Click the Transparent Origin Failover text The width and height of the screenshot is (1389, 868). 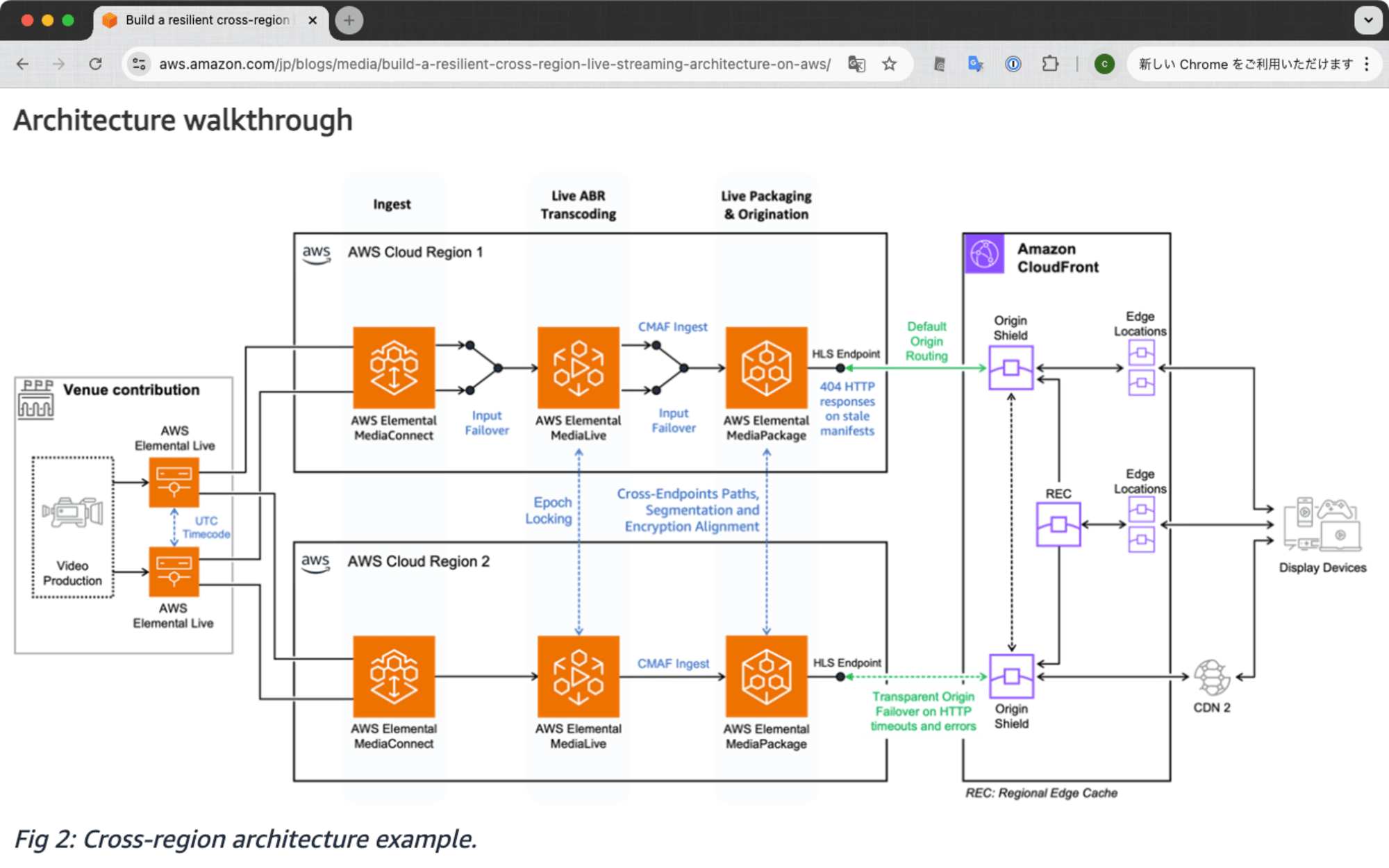(x=923, y=711)
